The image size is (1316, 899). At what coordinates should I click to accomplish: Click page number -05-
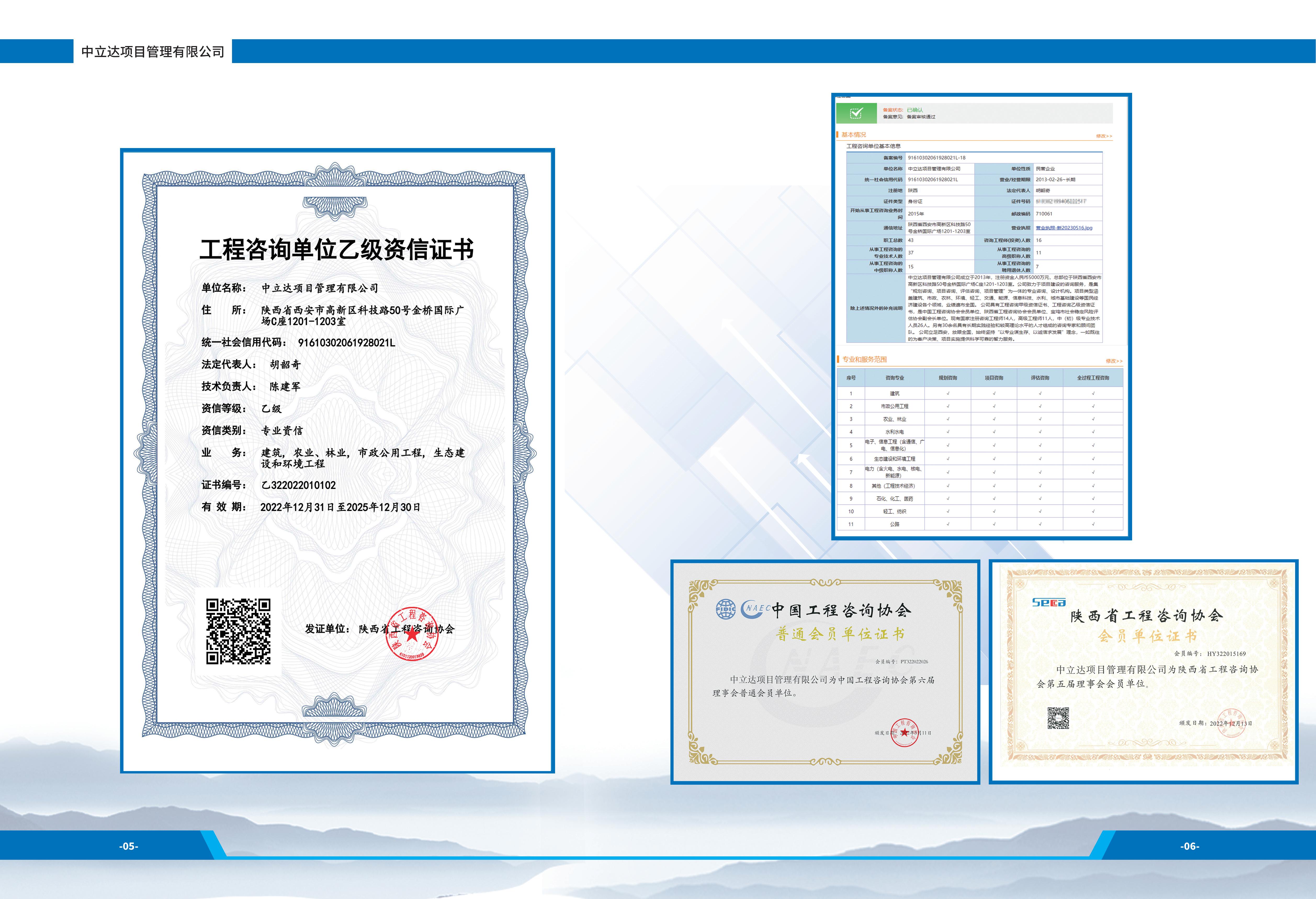point(128,846)
